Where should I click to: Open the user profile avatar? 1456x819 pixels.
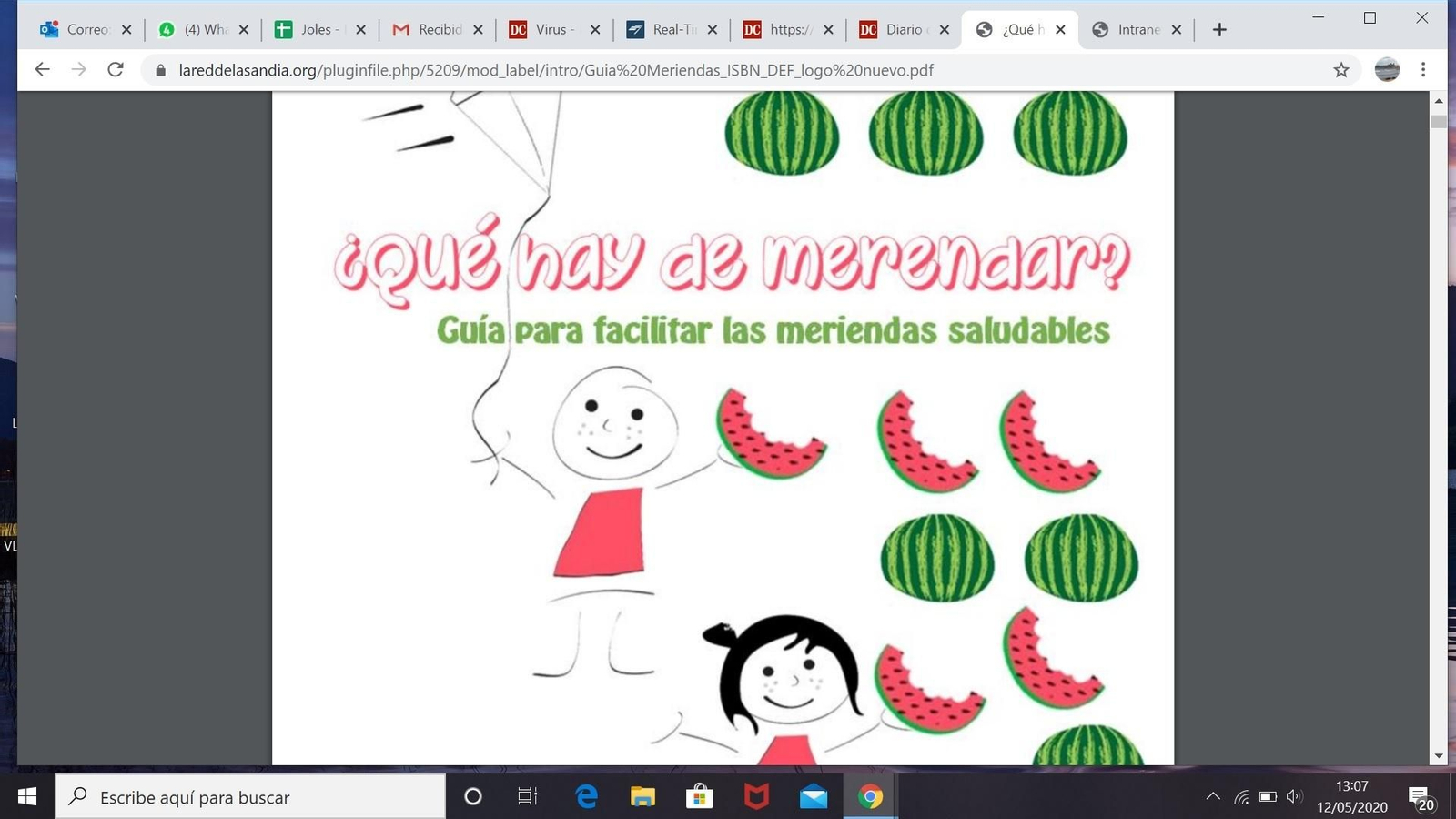coord(1387,70)
